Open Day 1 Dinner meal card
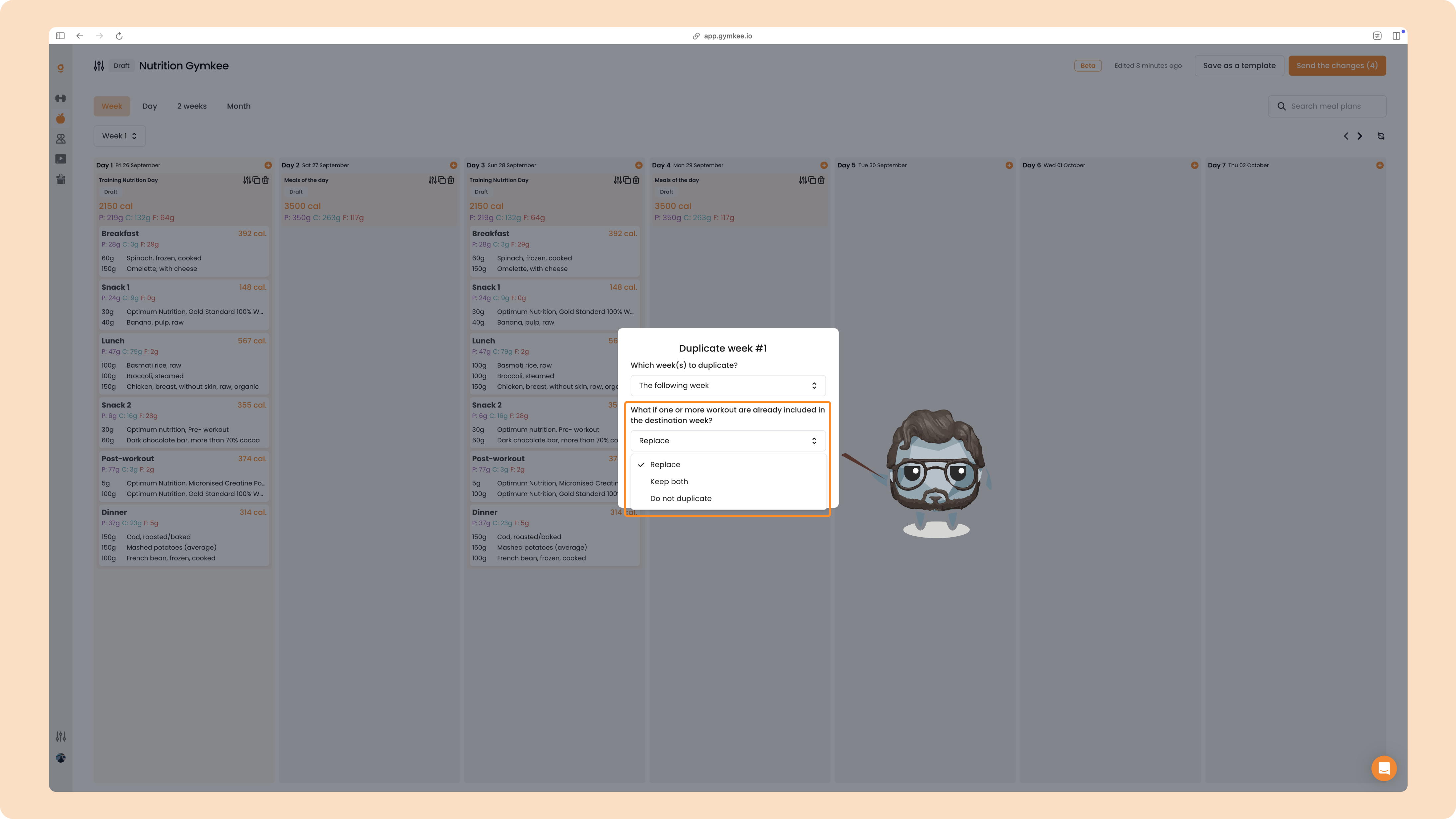This screenshot has height=819, width=1456. click(x=184, y=535)
